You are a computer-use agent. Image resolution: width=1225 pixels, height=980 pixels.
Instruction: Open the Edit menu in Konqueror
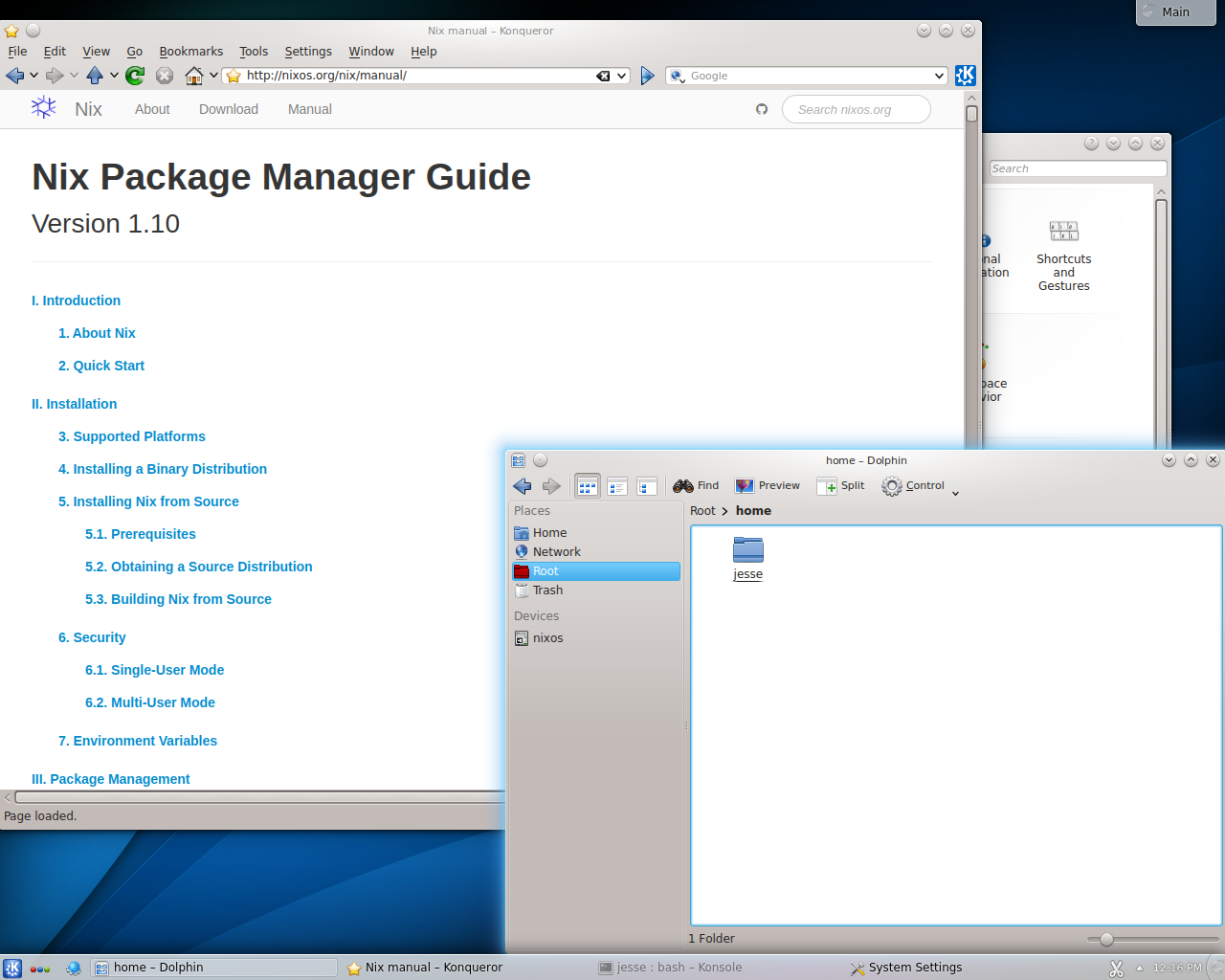[55, 52]
